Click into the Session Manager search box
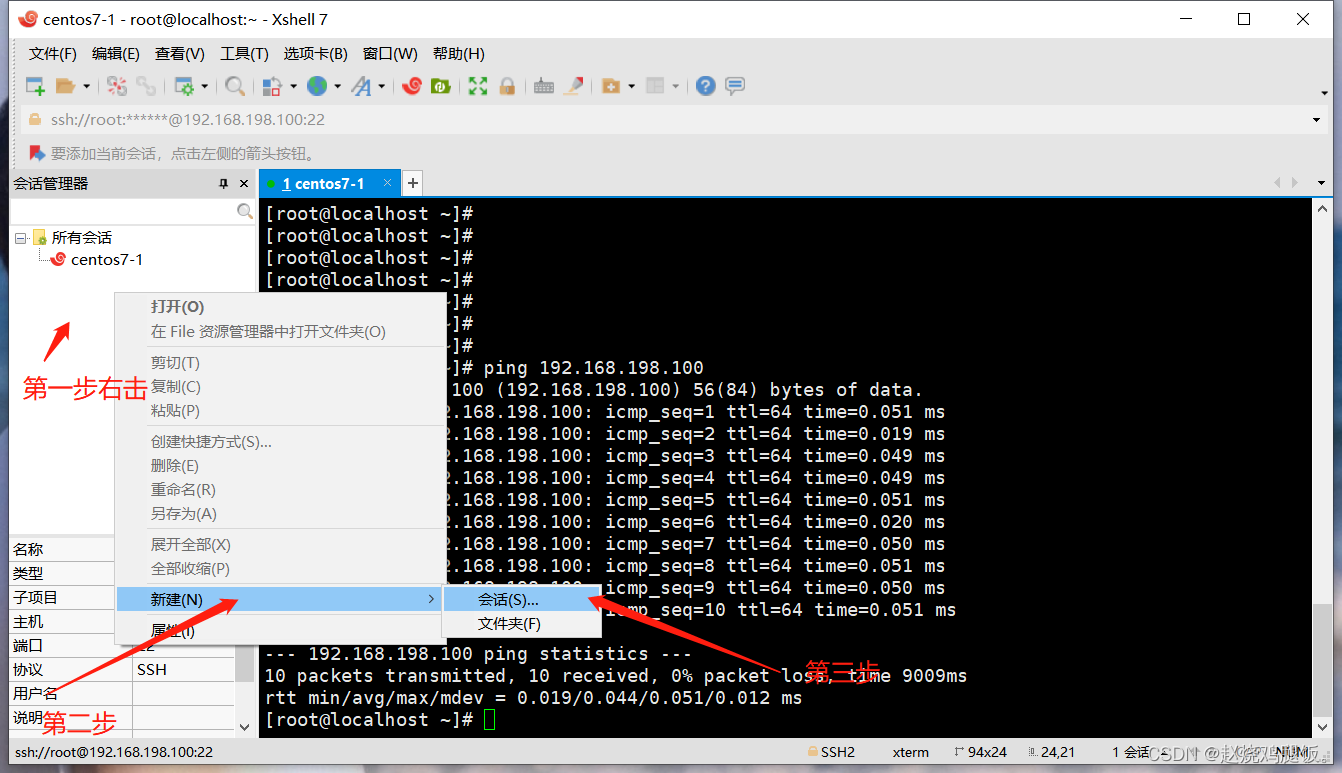 [x=123, y=211]
